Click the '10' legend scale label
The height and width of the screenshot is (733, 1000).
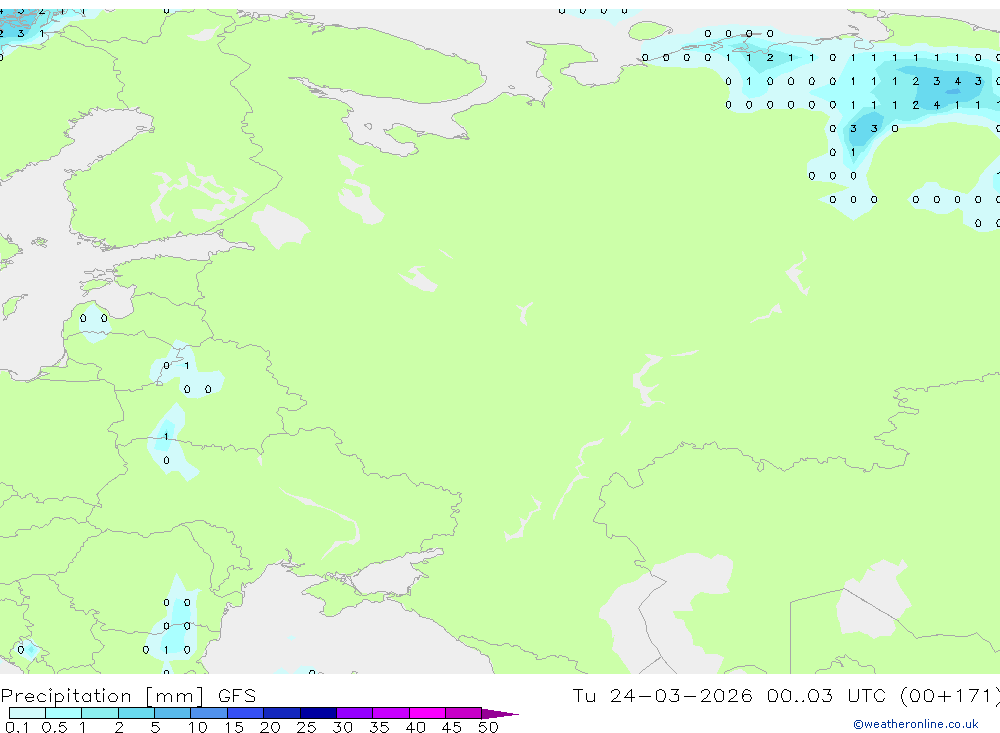coord(197,727)
